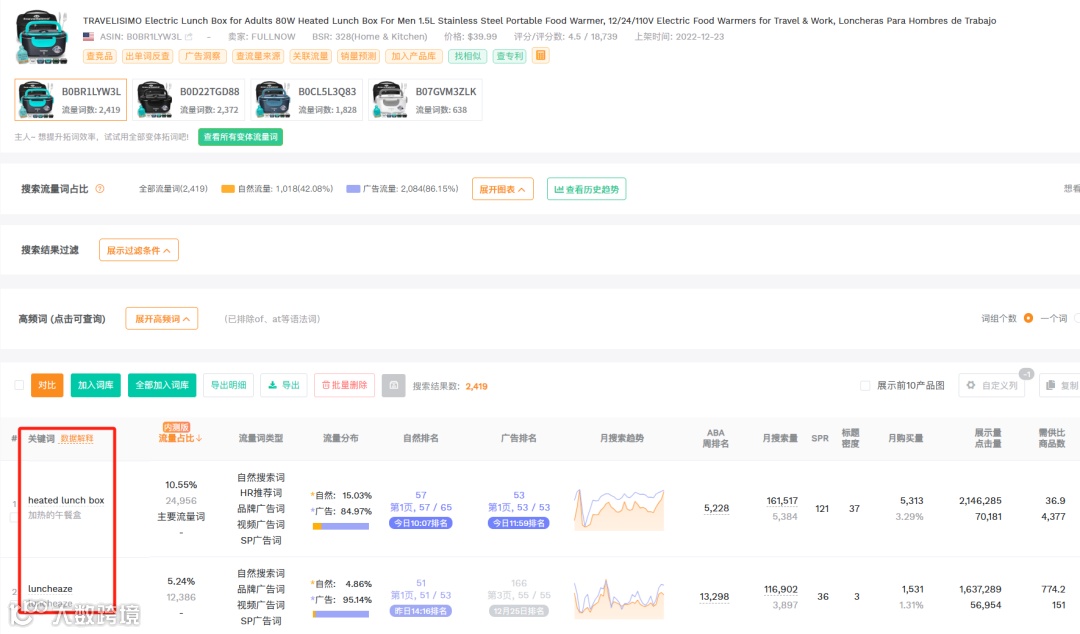Select variant thumbnail B0CL5L3Q83

307,100
